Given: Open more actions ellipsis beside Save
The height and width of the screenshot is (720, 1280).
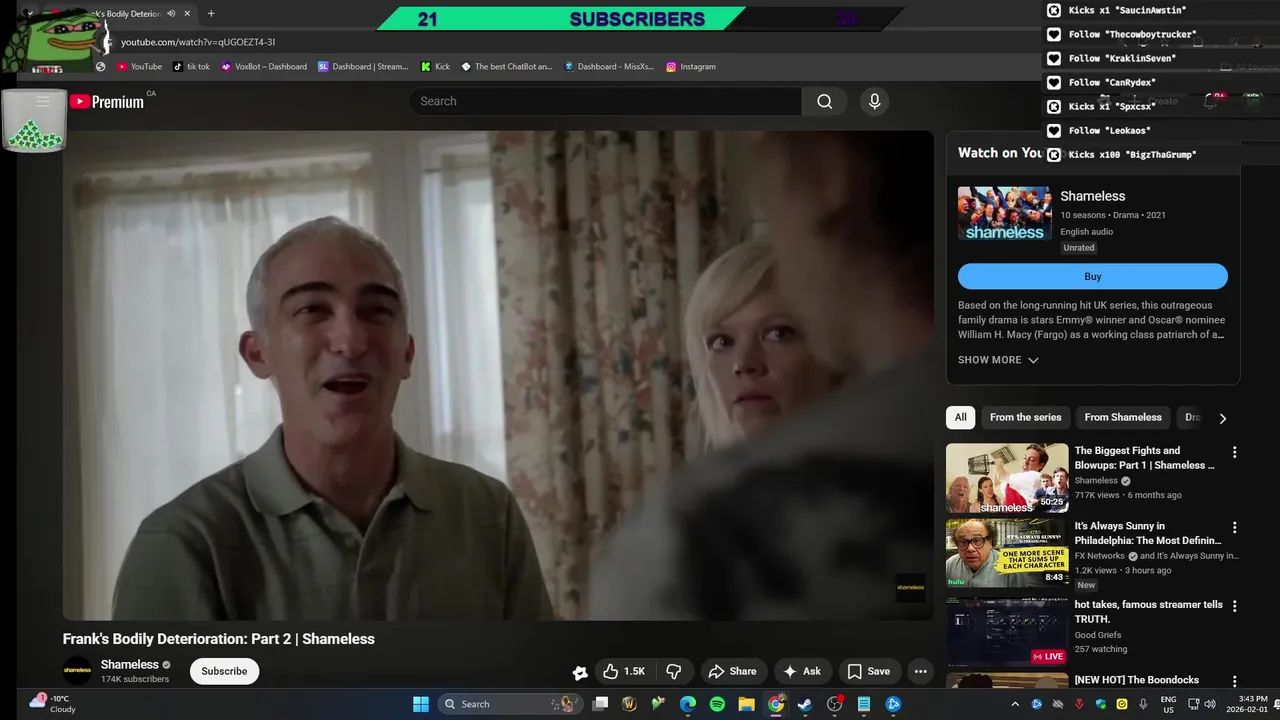Looking at the screenshot, I should click(x=920, y=671).
